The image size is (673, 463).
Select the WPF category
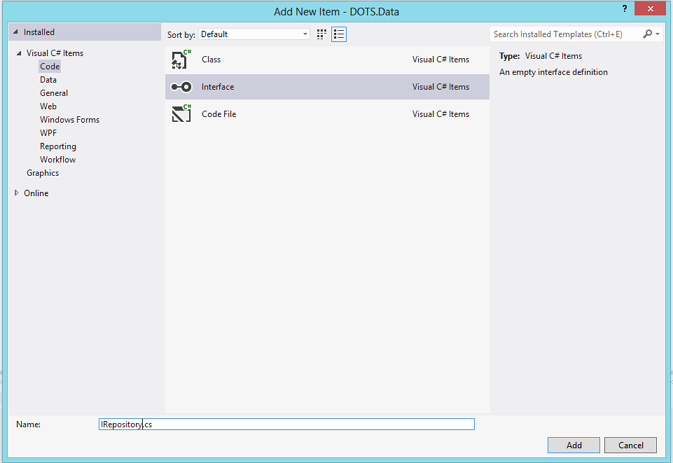click(x=48, y=133)
